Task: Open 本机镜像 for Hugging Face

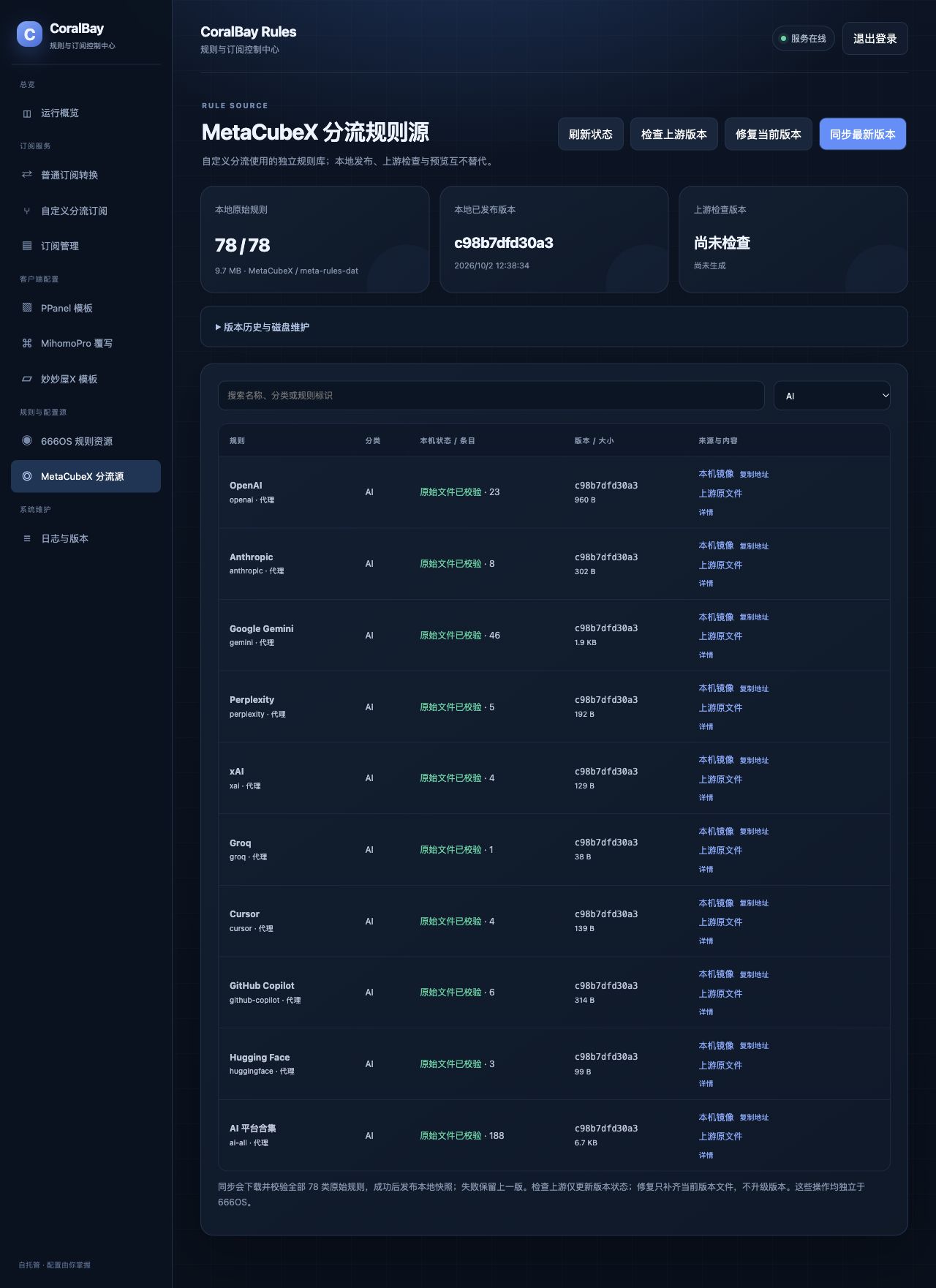Action: click(x=716, y=1046)
